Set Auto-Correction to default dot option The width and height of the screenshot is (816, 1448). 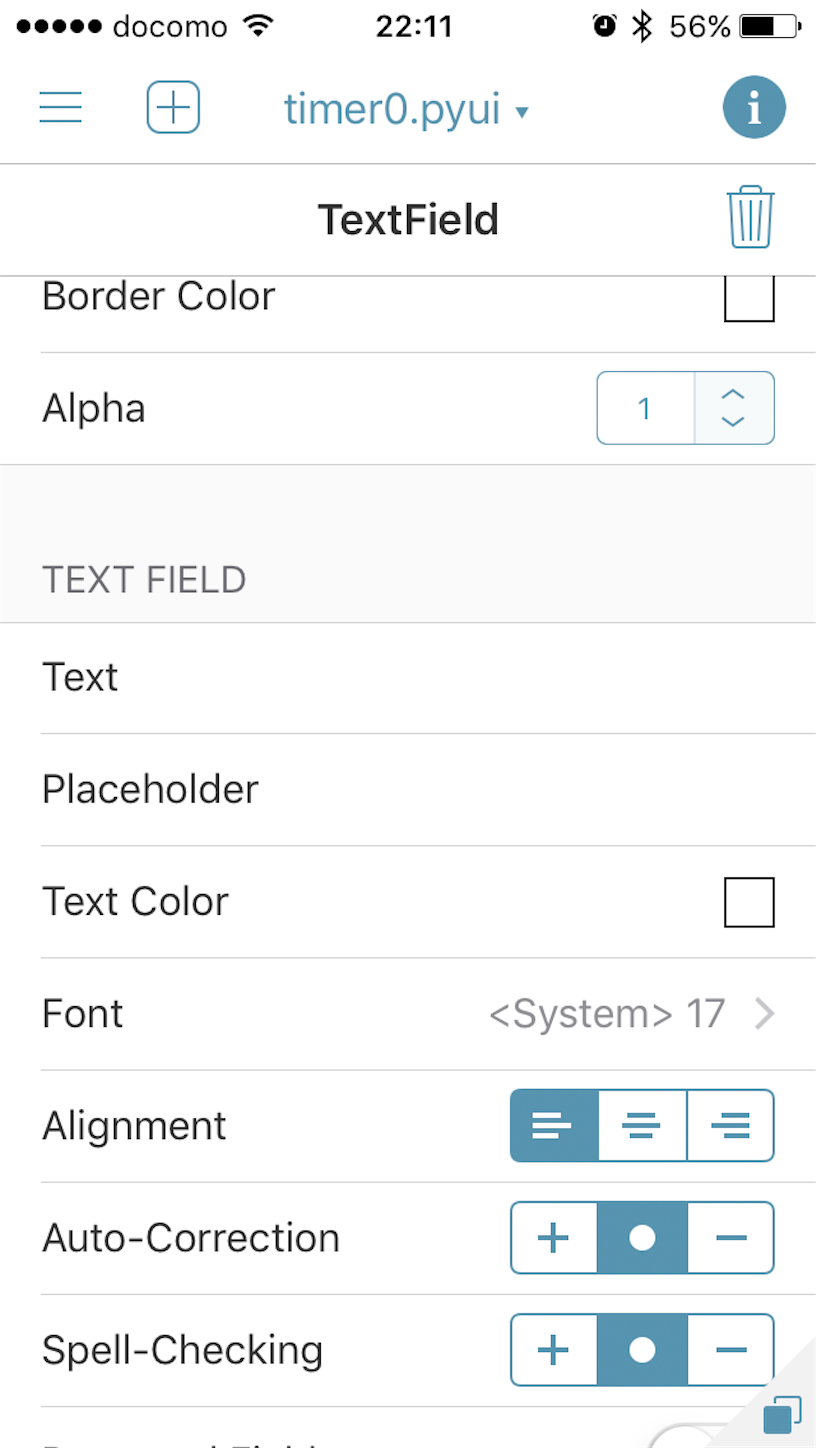click(642, 1238)
